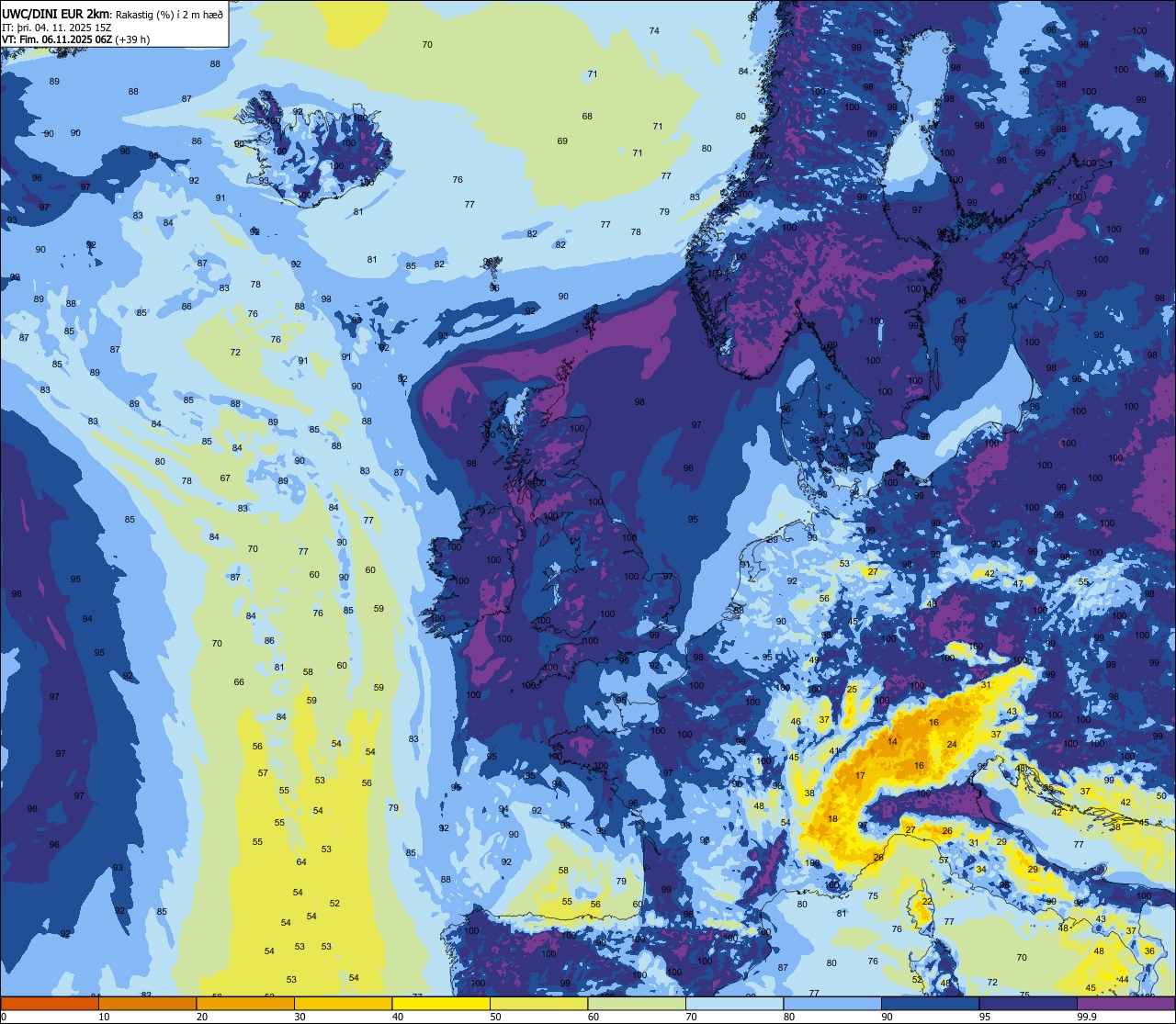
Task: Click the orange 10–20 legend swatch
Action: (x=147, y=1003)
